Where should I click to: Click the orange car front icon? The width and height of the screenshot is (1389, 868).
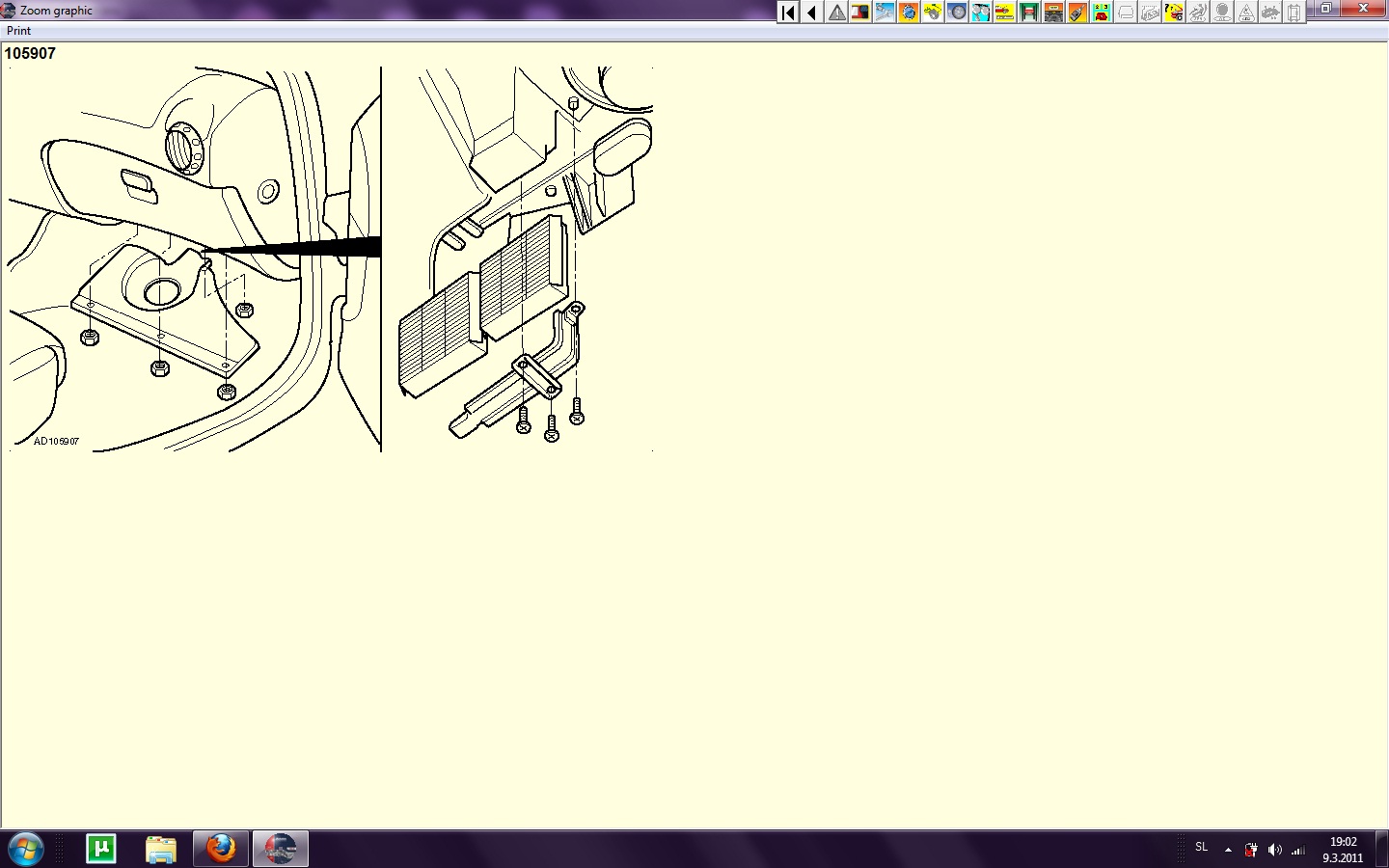1053,12
